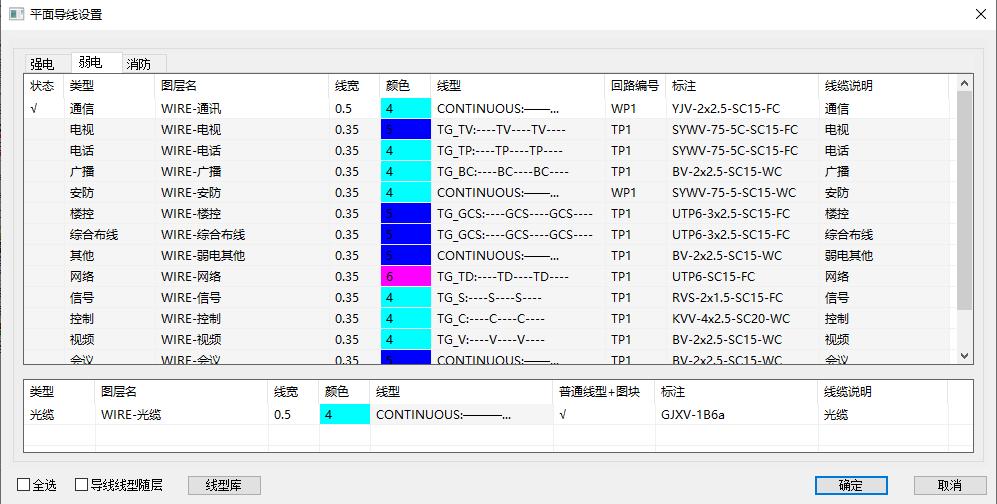Viewport: 997px width, 504px height.
Task: Pick the magenta color swatch for 网络
Action: (x=405, y=276)
